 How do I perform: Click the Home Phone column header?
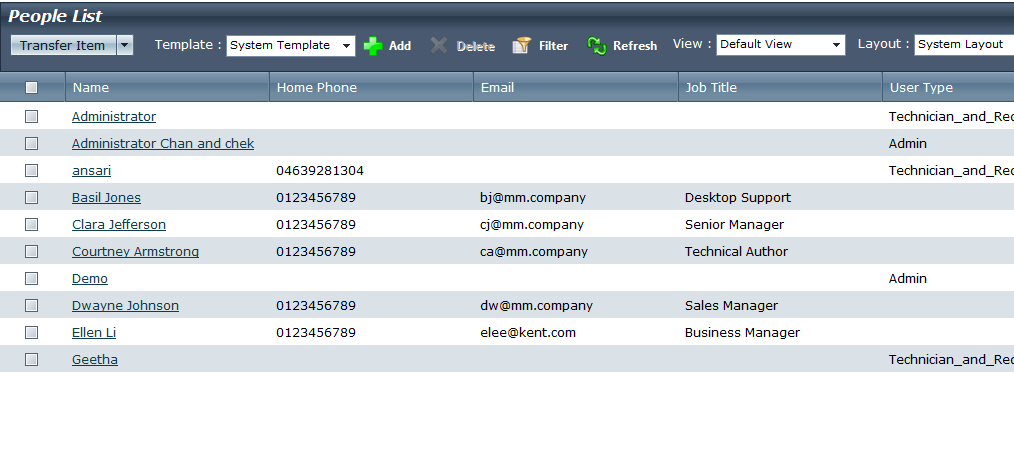point(316,88)
